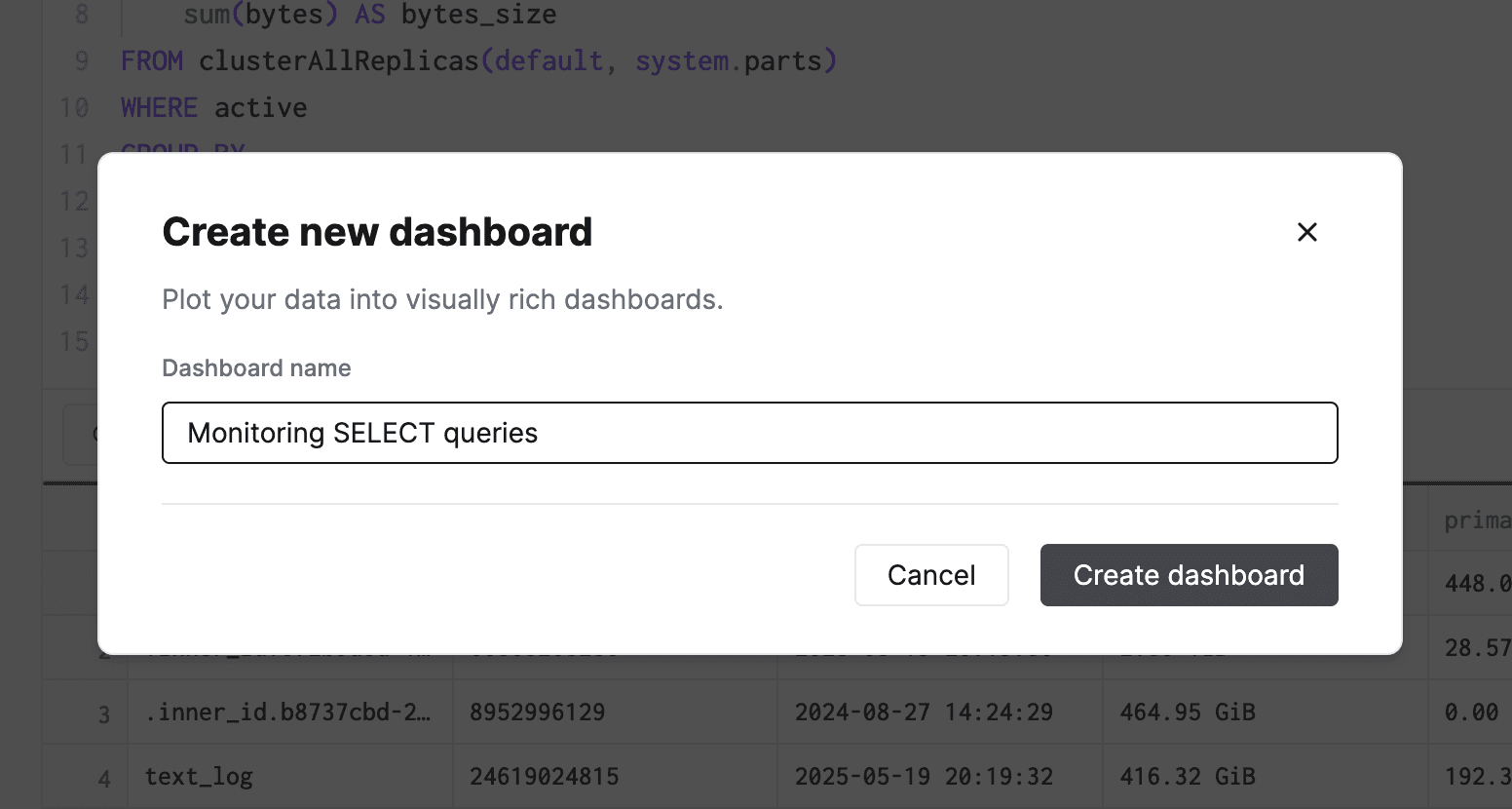This screenshot has height=809, width=1512.
Task: Select result row number 4
Action: [x=104, y=779]
